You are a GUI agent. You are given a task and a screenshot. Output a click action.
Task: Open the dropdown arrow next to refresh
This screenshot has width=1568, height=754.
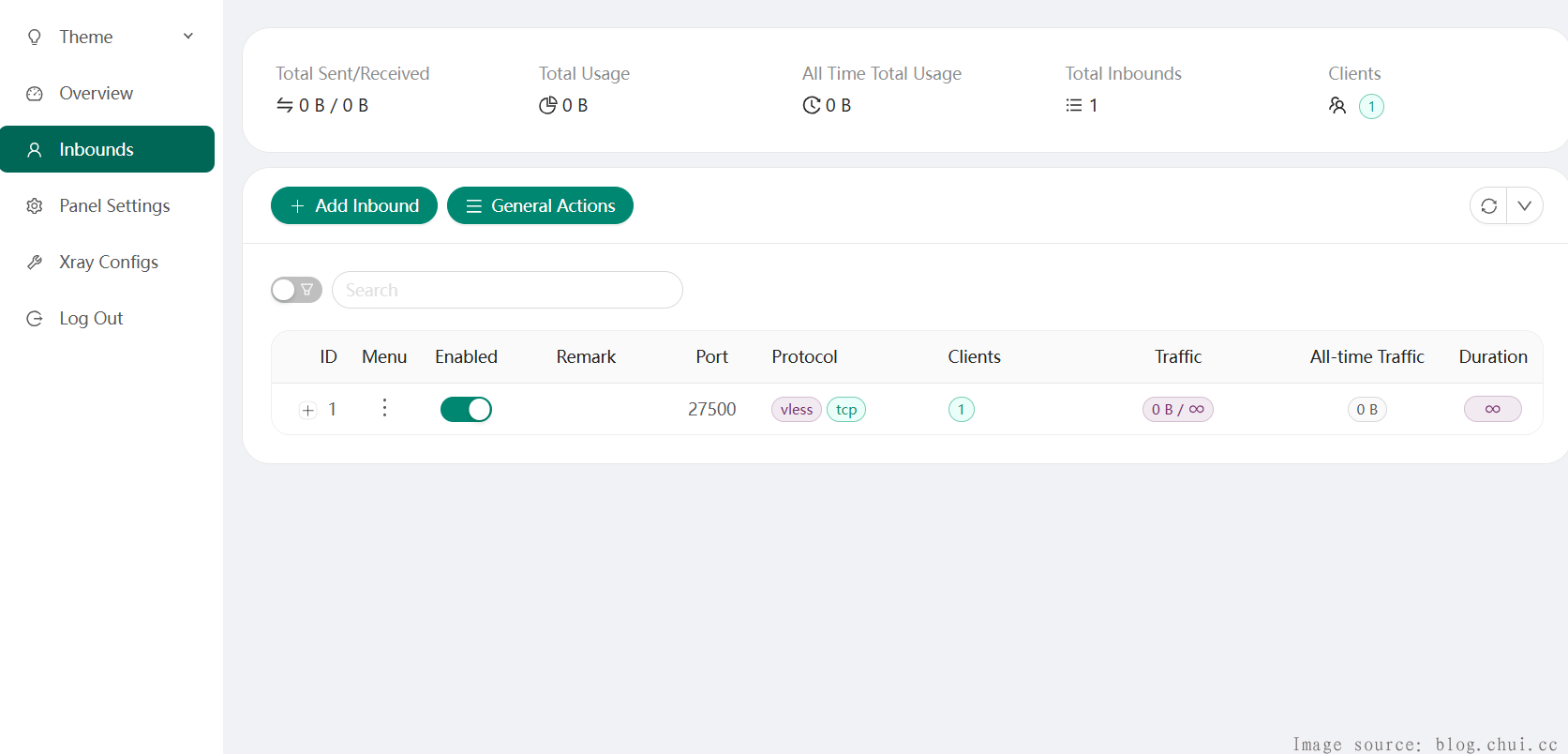[1525, 206]
